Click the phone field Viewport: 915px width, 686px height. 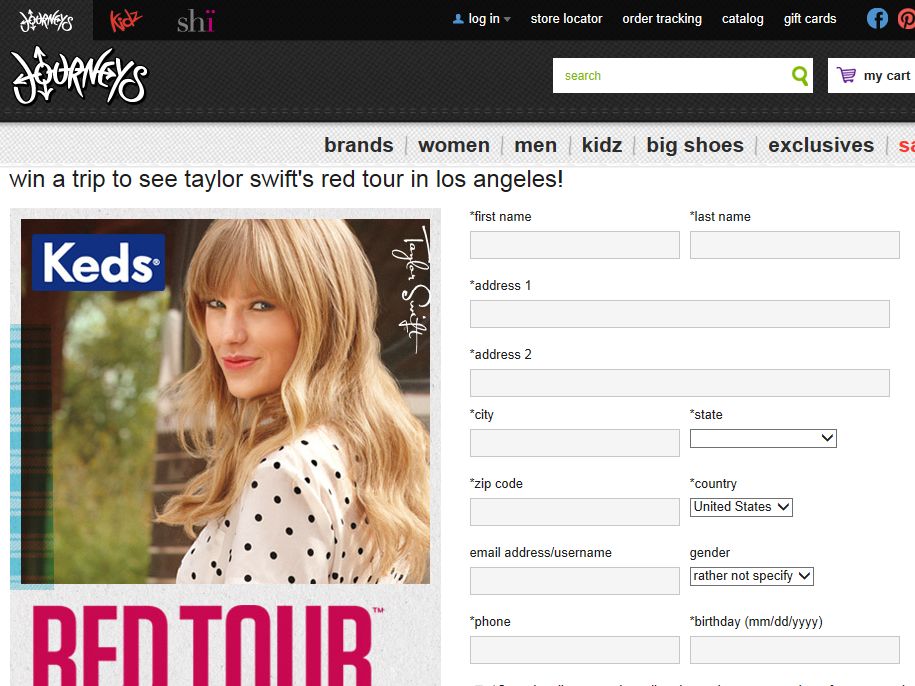[575, 650]
